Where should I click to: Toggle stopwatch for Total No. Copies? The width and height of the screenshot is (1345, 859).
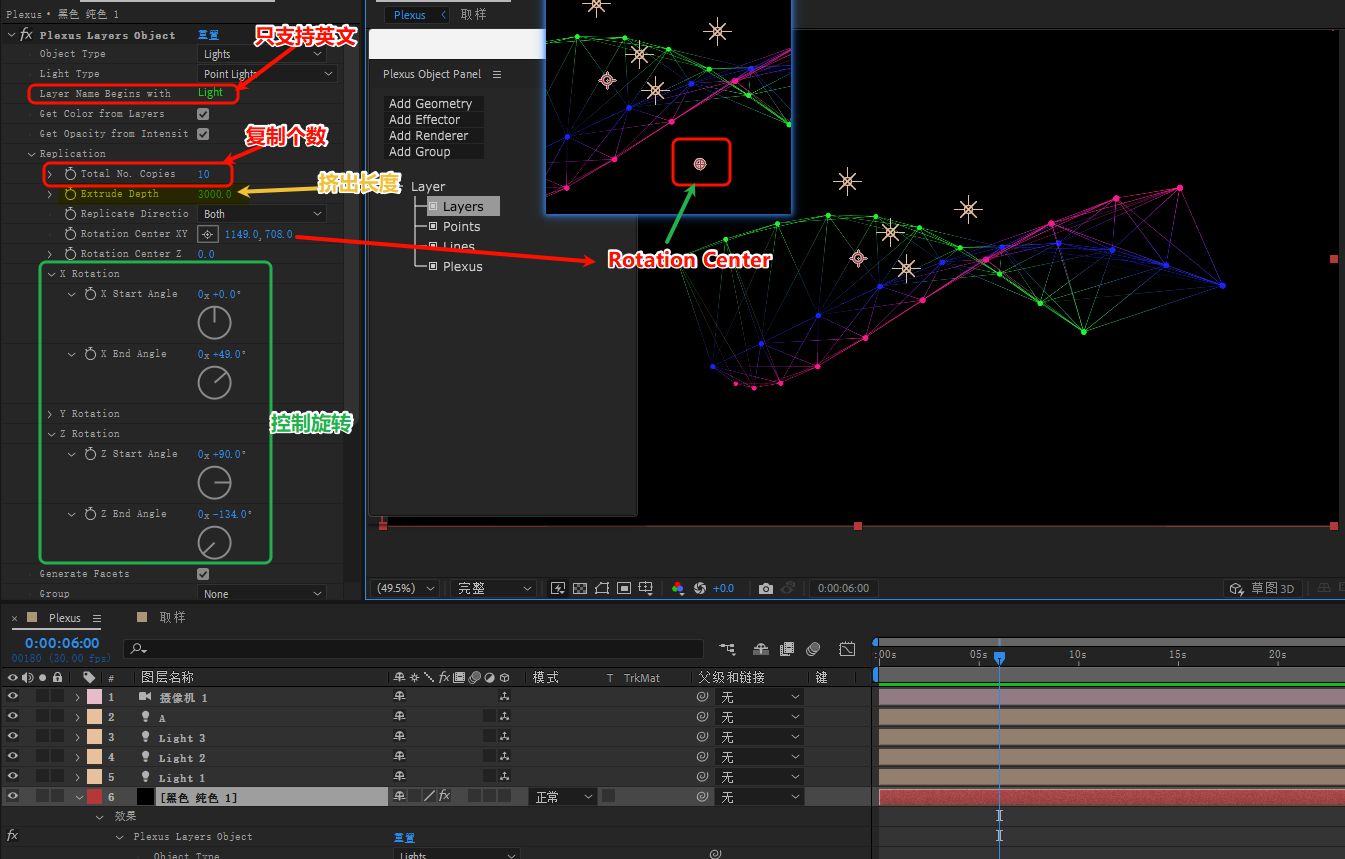click(x=70, y=174)
